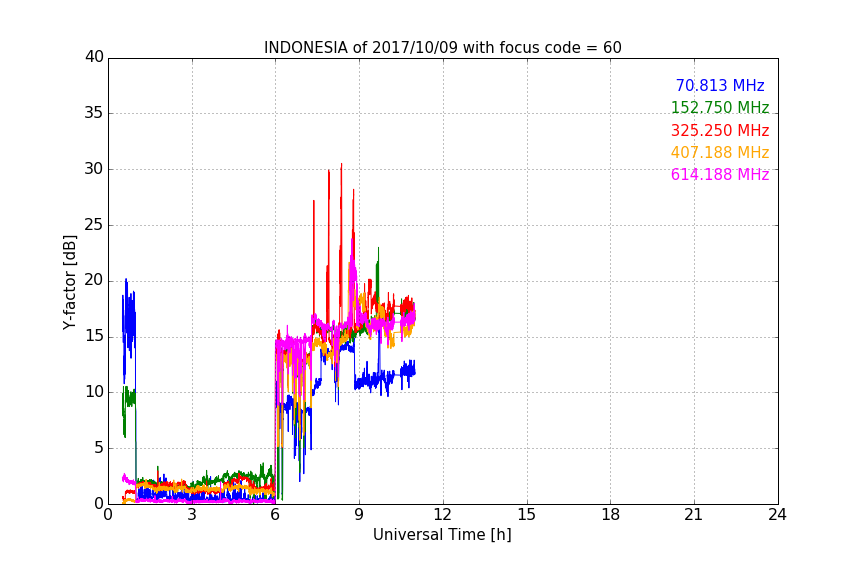Click the plot title "INDONESIA of 2017/10/09 with focus code = 60"

tap(442, 48)
